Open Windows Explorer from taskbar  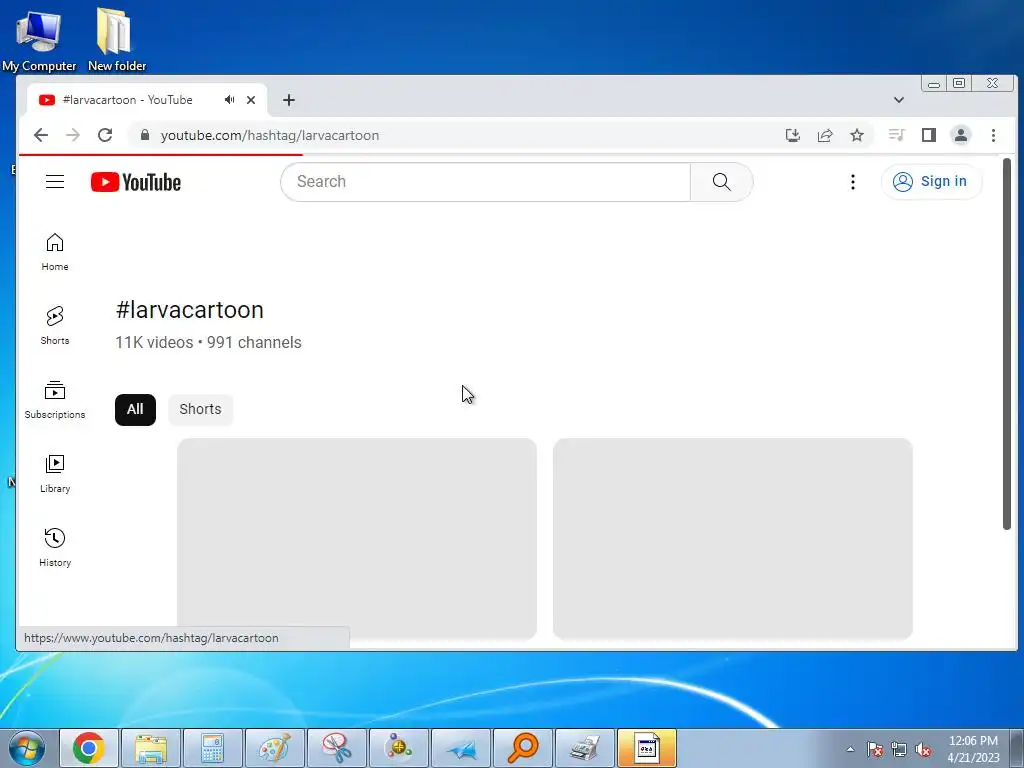click(151, 748)
